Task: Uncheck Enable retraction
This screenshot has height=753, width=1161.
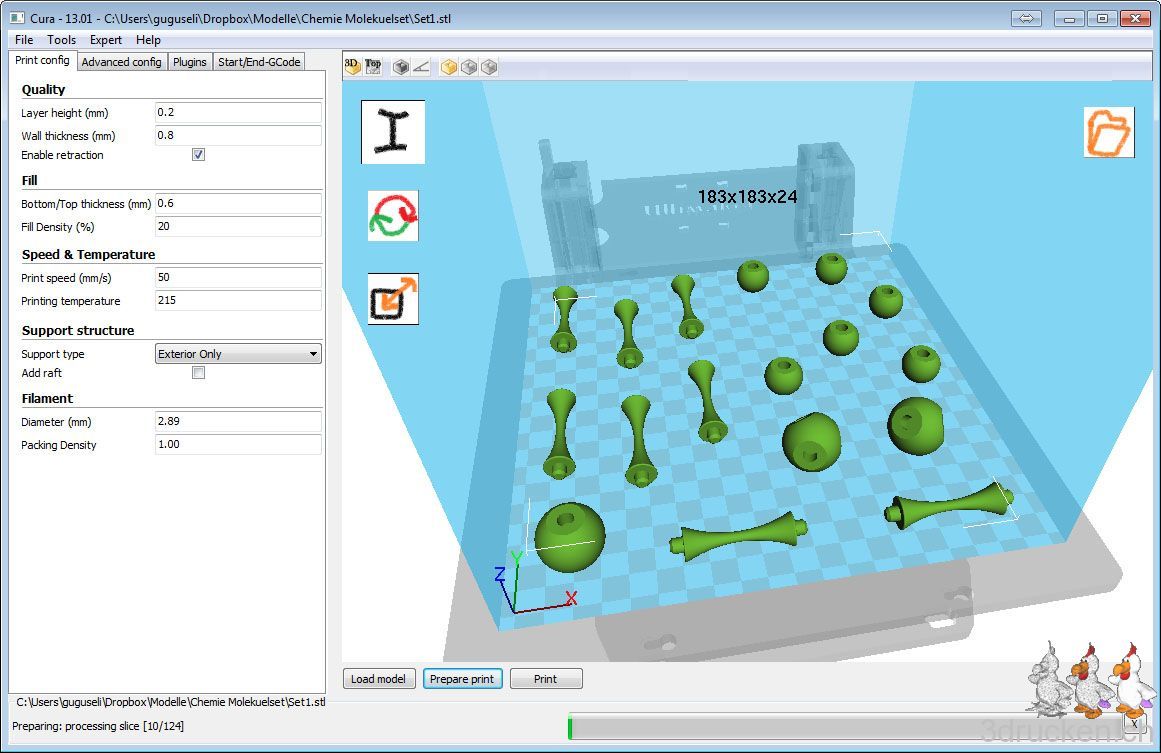Action: coord(198,155)
